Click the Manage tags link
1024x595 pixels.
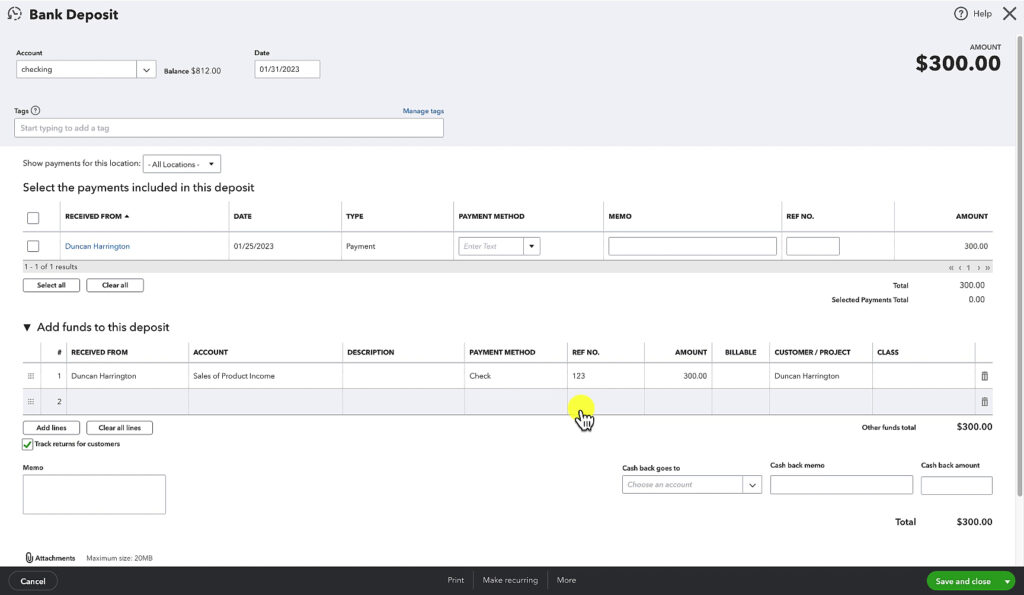click(x=423, y=110)
